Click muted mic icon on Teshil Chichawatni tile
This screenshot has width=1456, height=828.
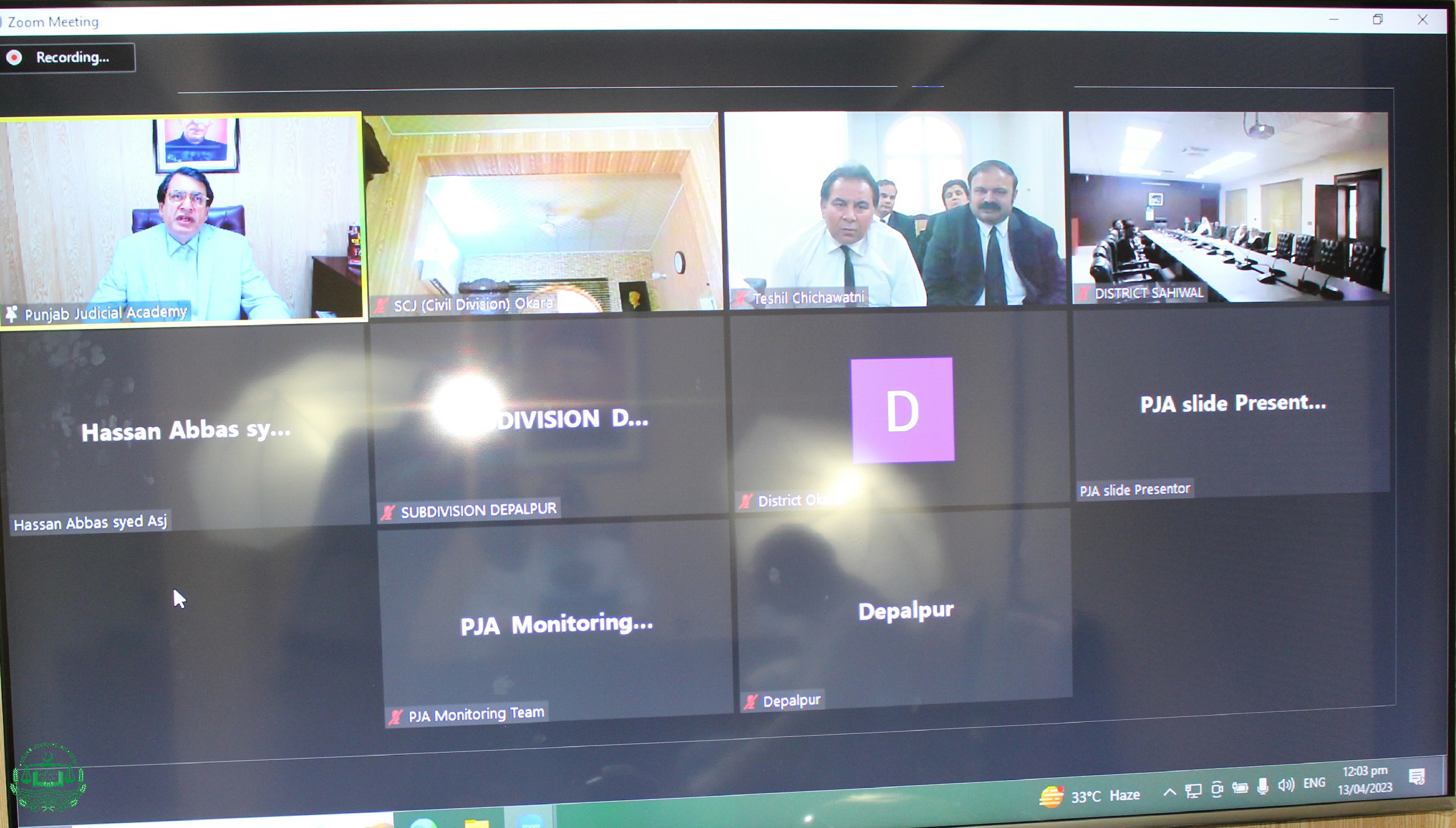(741, 298)
